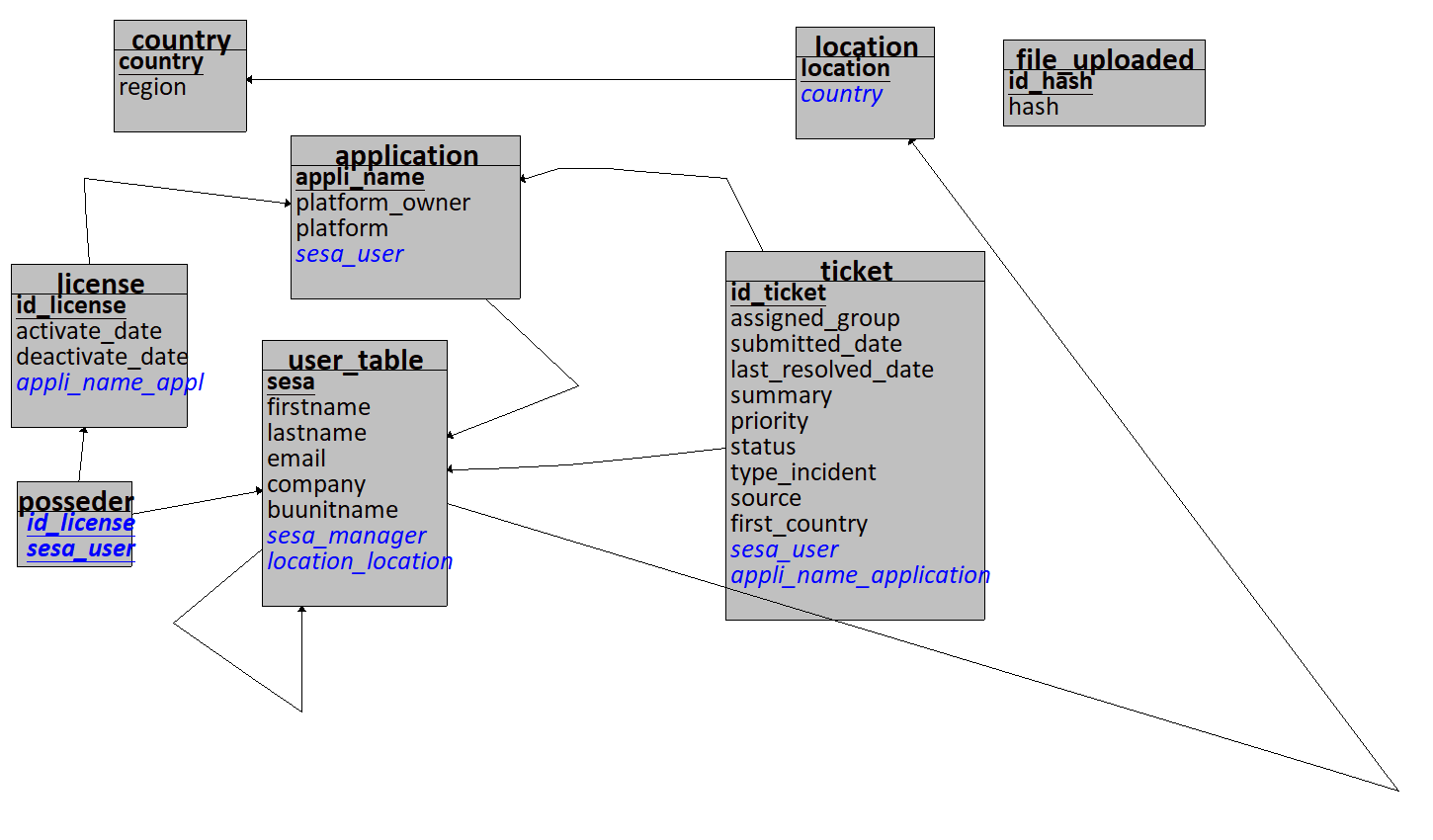Click the blue country foreign key in location

(841, 95)
